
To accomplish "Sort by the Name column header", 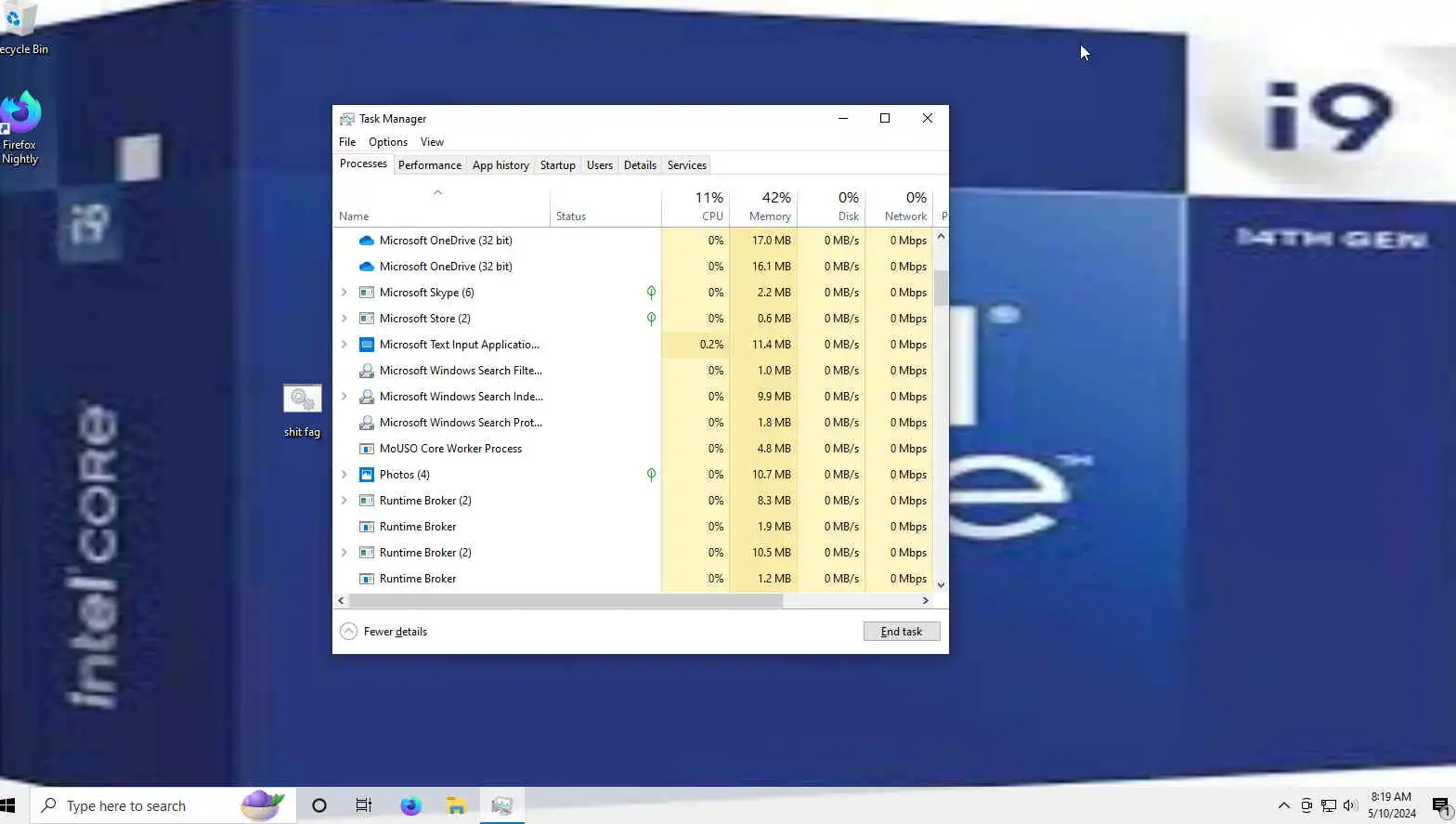I will coord(442,206).
